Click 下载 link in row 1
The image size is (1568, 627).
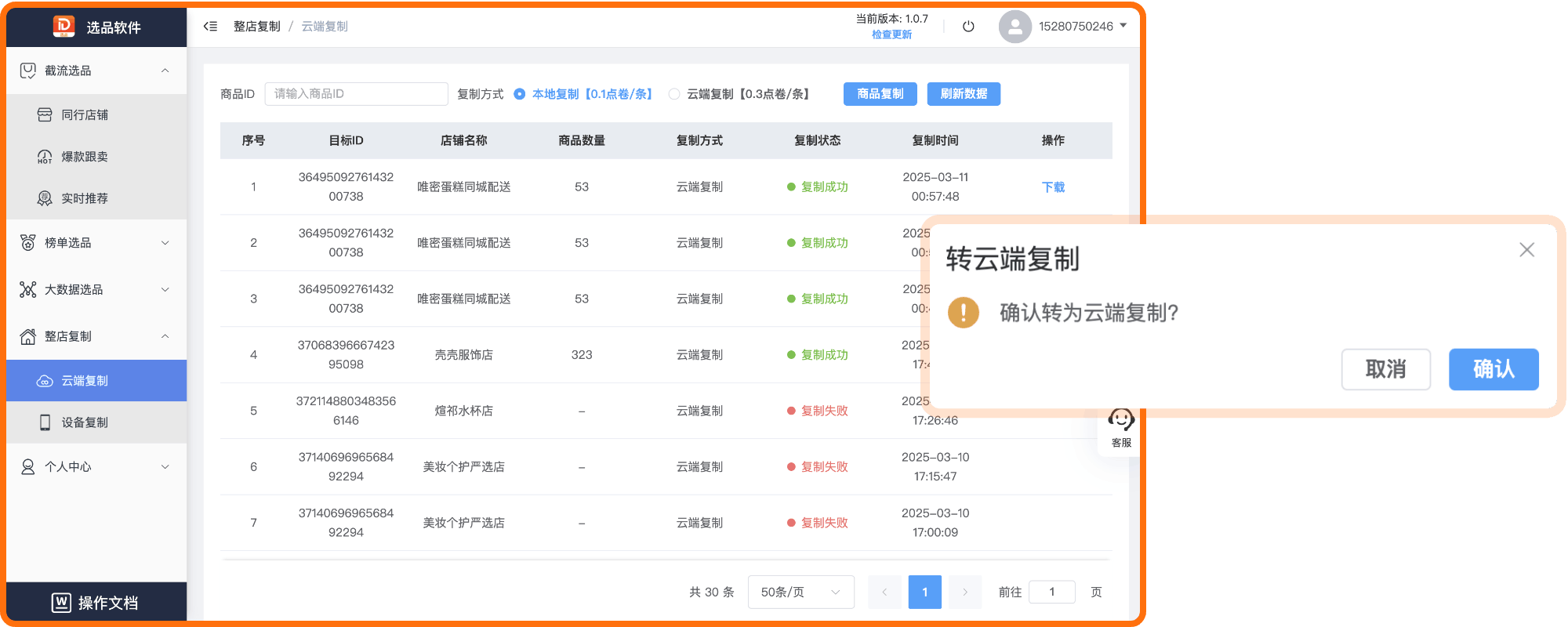click(1053, 187)
